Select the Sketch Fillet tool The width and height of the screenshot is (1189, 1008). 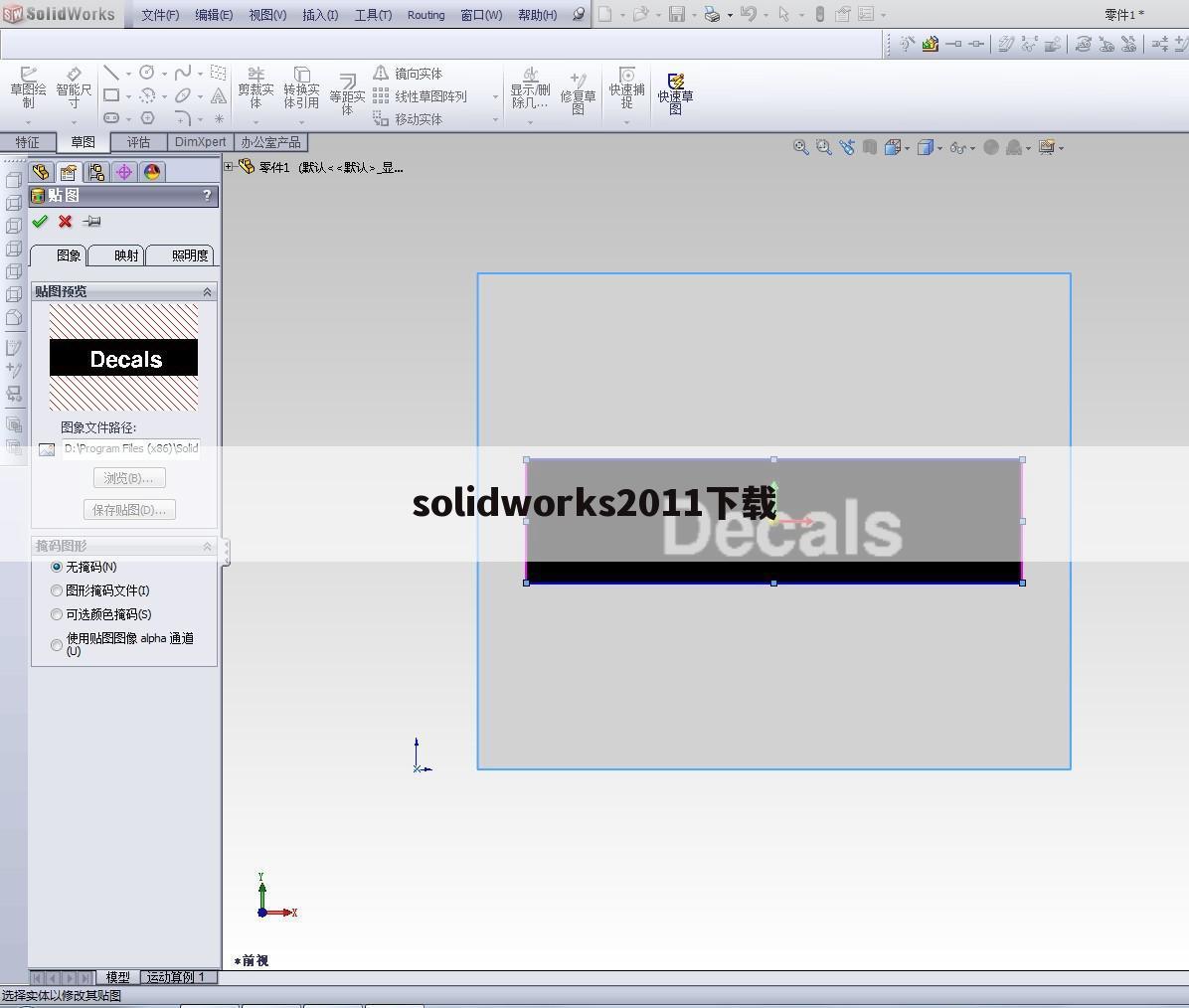click(183, 118)
